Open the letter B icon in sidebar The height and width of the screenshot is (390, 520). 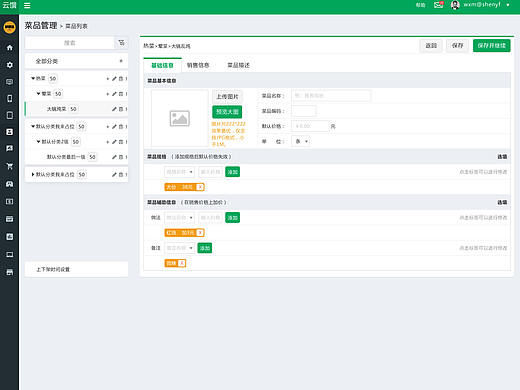(x=10, y=132)
